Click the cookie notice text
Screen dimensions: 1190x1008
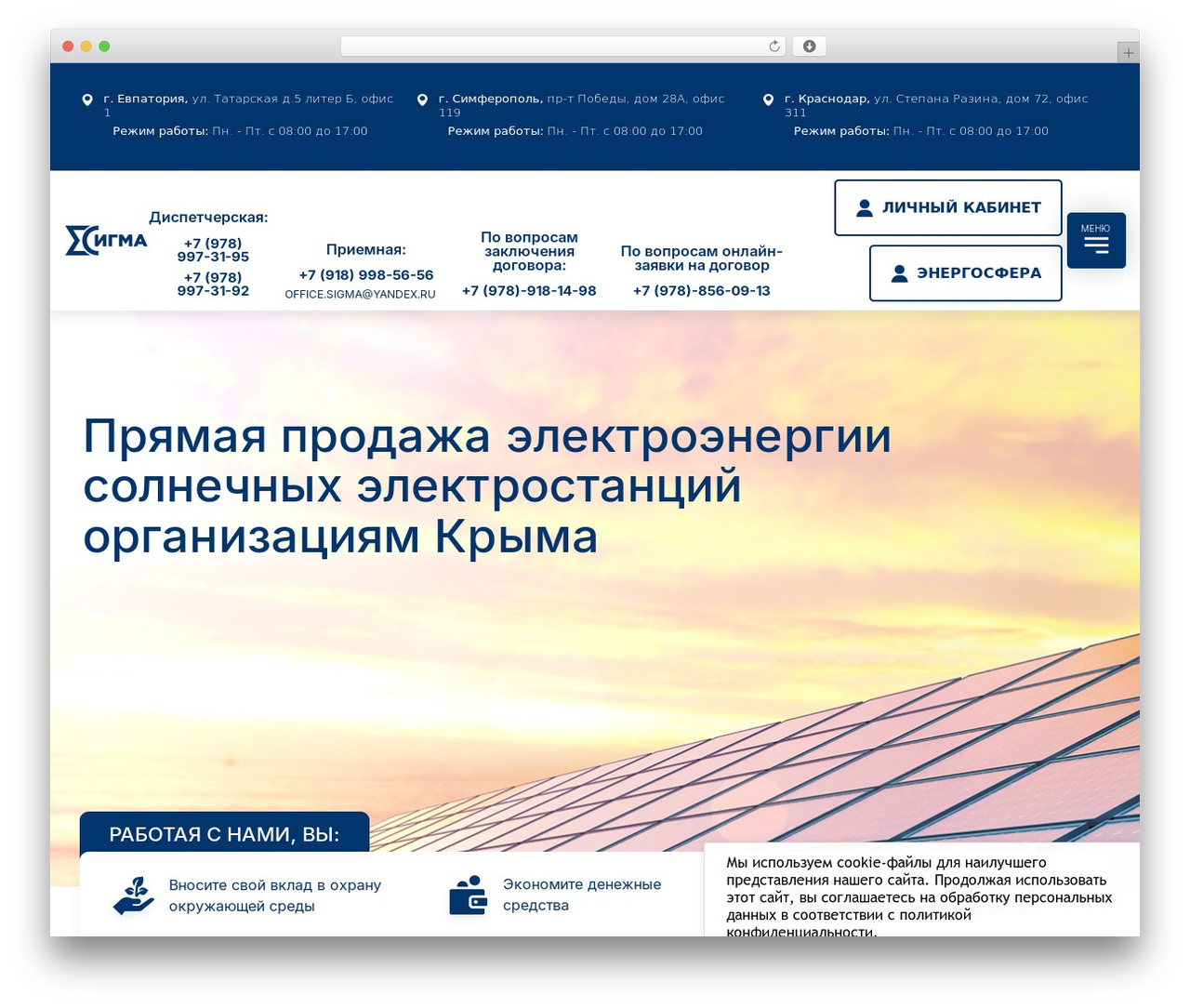point(919,896)
